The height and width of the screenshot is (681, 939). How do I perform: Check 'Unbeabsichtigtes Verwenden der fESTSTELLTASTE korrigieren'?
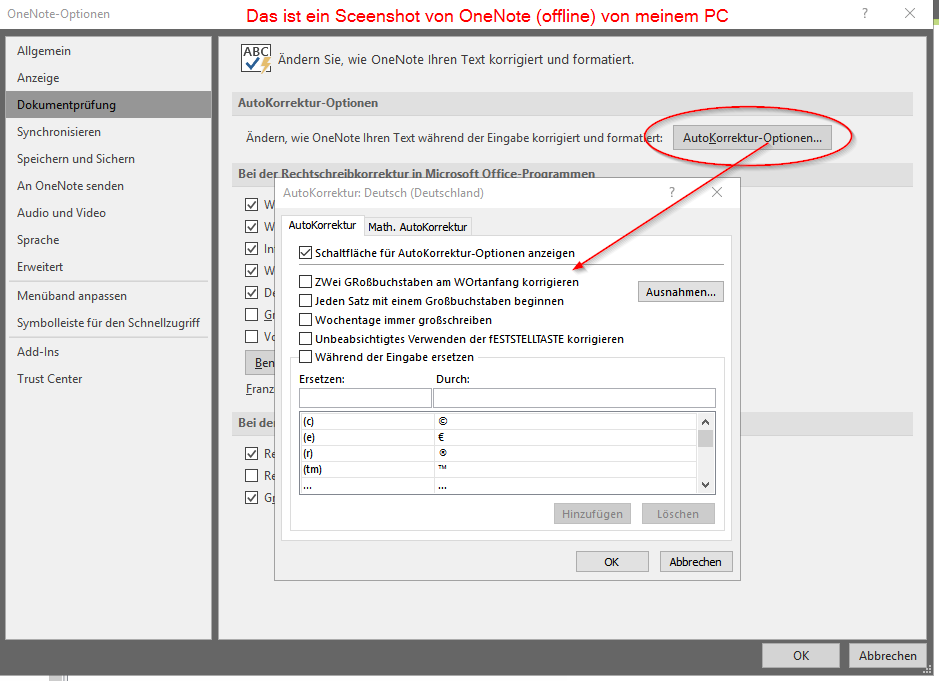(306, 338)
